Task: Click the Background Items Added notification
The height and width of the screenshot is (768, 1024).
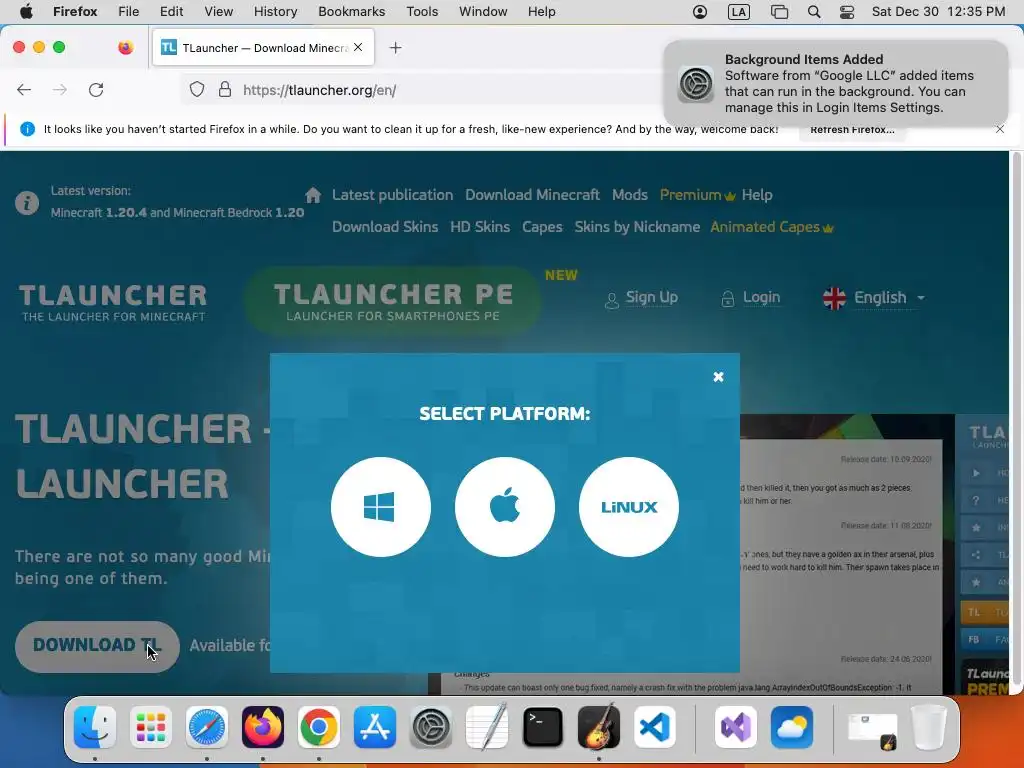Action: [x=836, y=83]
